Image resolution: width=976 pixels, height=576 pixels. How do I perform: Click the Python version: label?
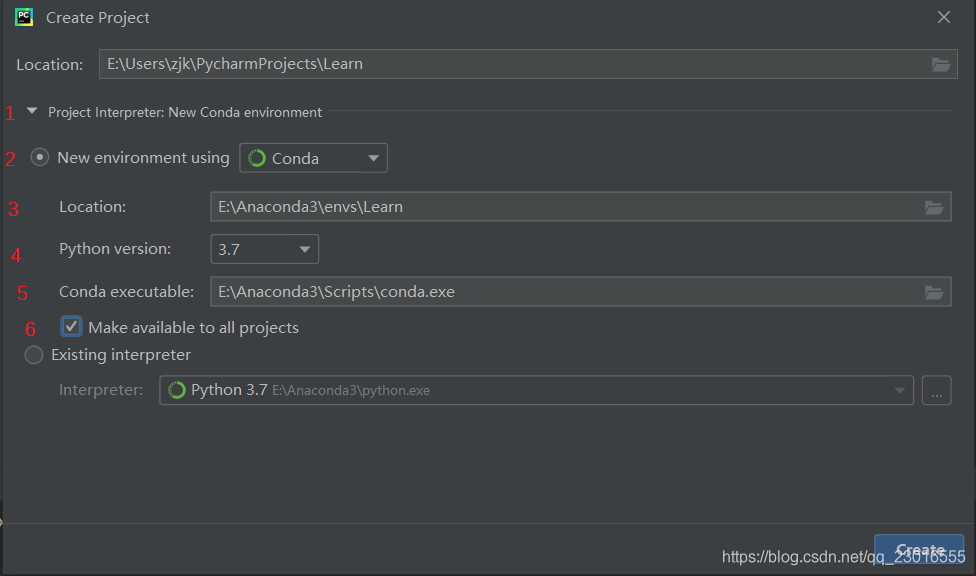coord(115,249)
